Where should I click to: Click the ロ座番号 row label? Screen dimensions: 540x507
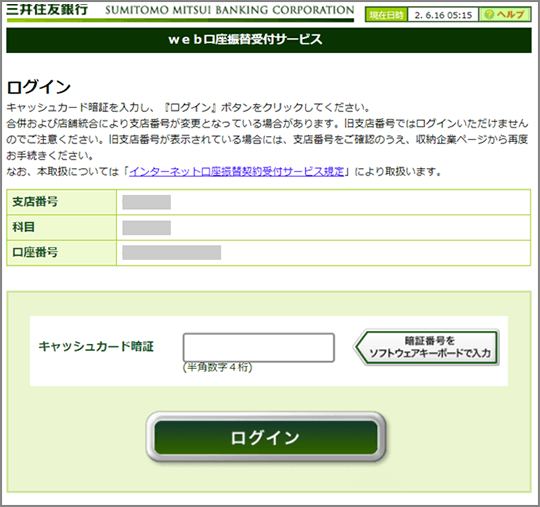coord(35,252)
